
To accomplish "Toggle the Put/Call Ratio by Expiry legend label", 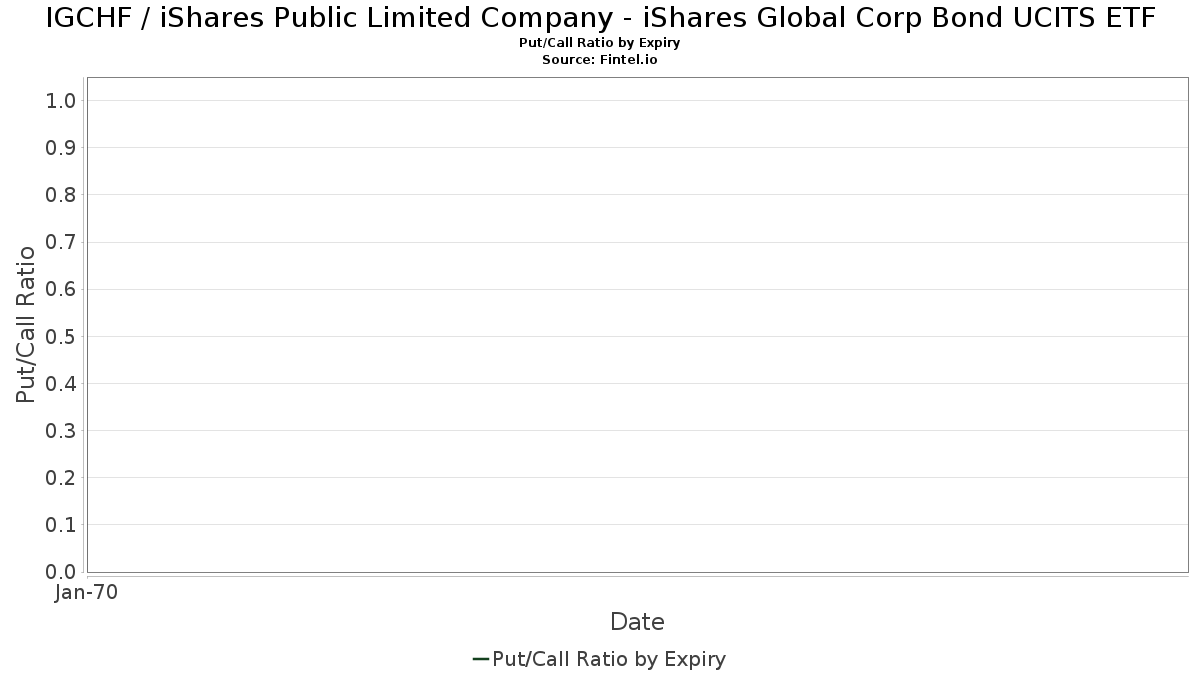I will 609,659.
